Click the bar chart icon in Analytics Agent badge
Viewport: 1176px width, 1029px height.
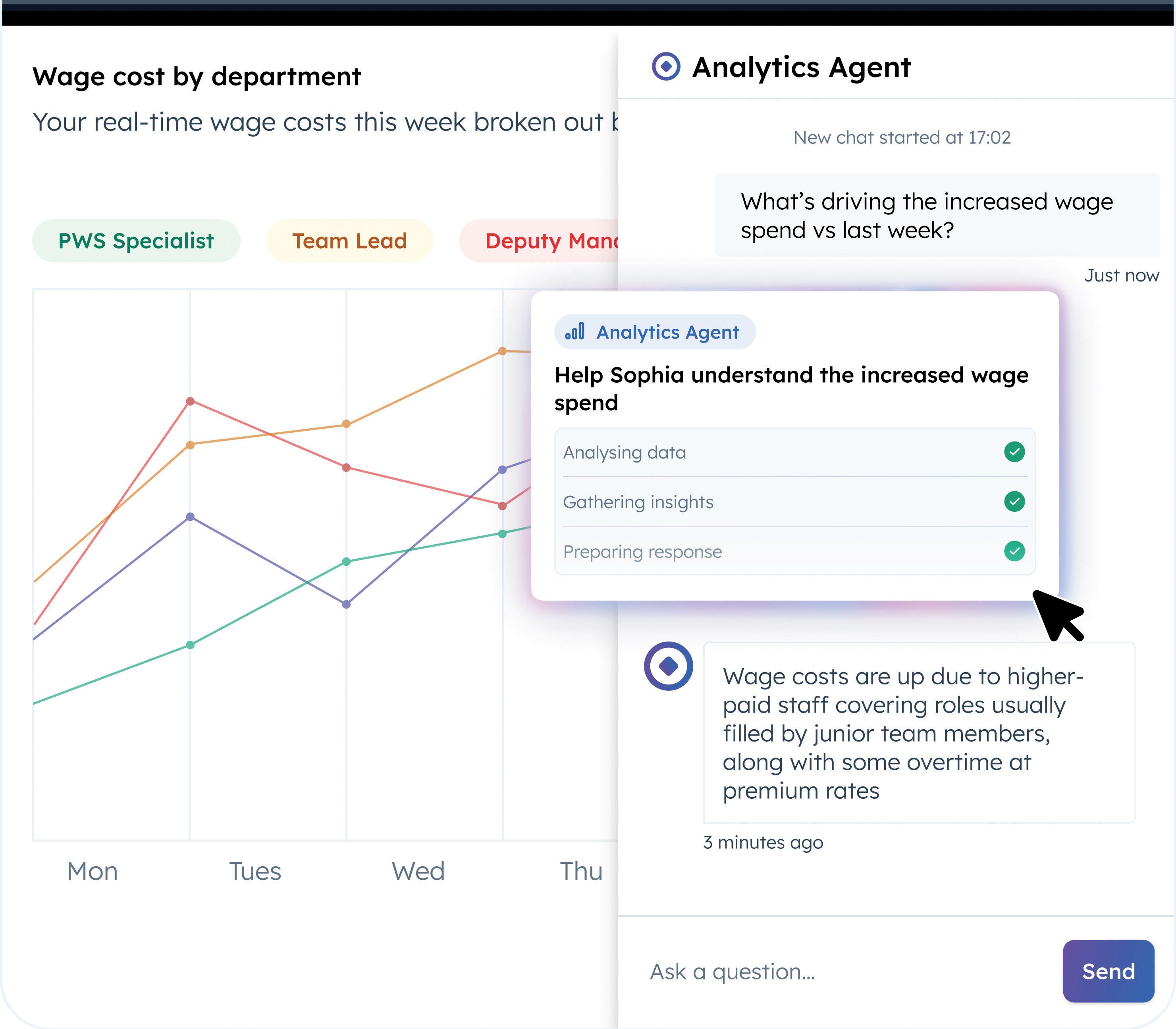tap(575, 331)
